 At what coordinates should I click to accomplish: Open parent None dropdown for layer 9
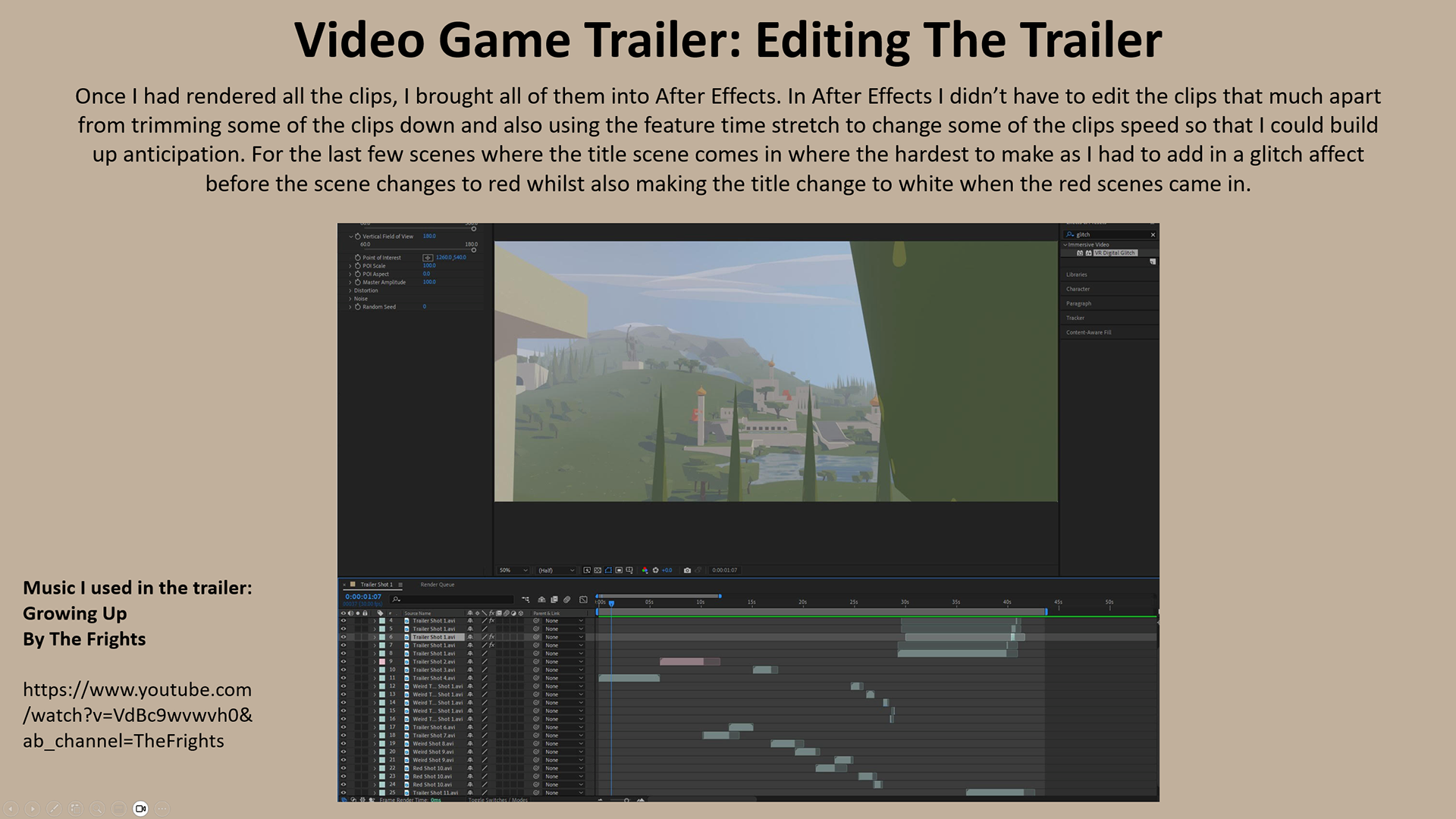tap(563, 661)
